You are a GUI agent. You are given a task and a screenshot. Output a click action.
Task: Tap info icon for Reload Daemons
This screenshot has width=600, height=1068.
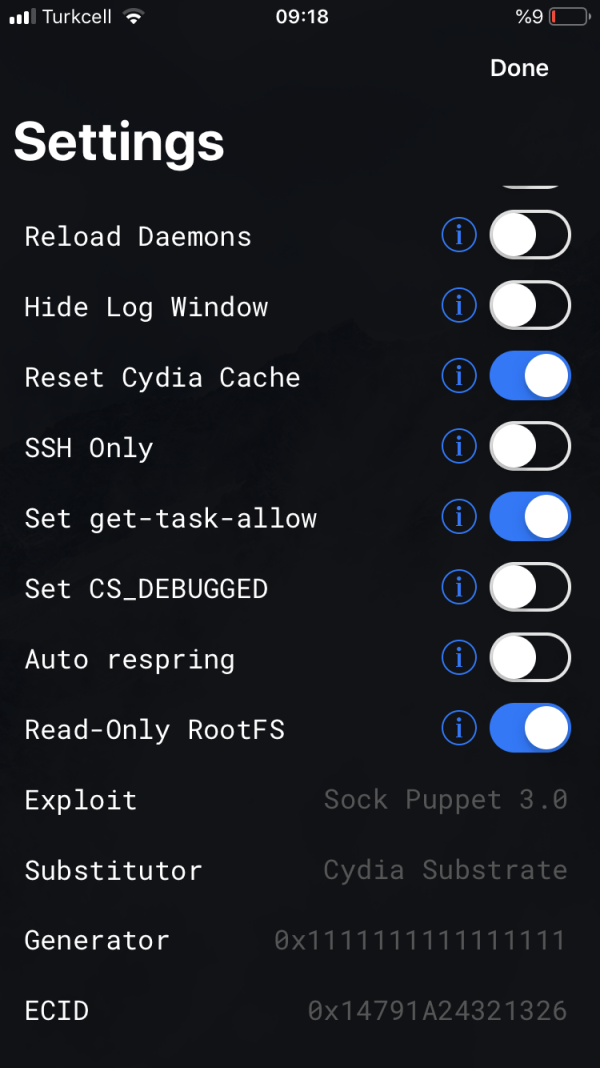[x=459, y=236]
